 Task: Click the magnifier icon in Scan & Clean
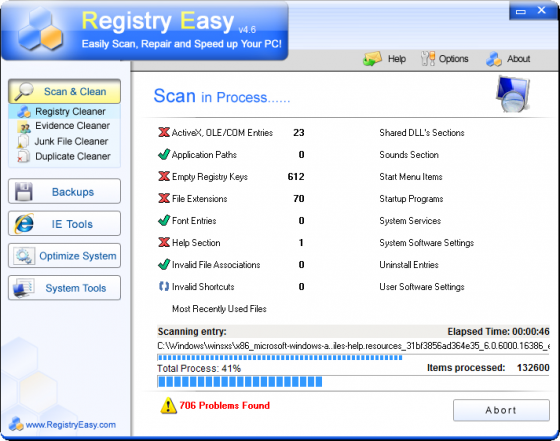(x=24, y=91)
